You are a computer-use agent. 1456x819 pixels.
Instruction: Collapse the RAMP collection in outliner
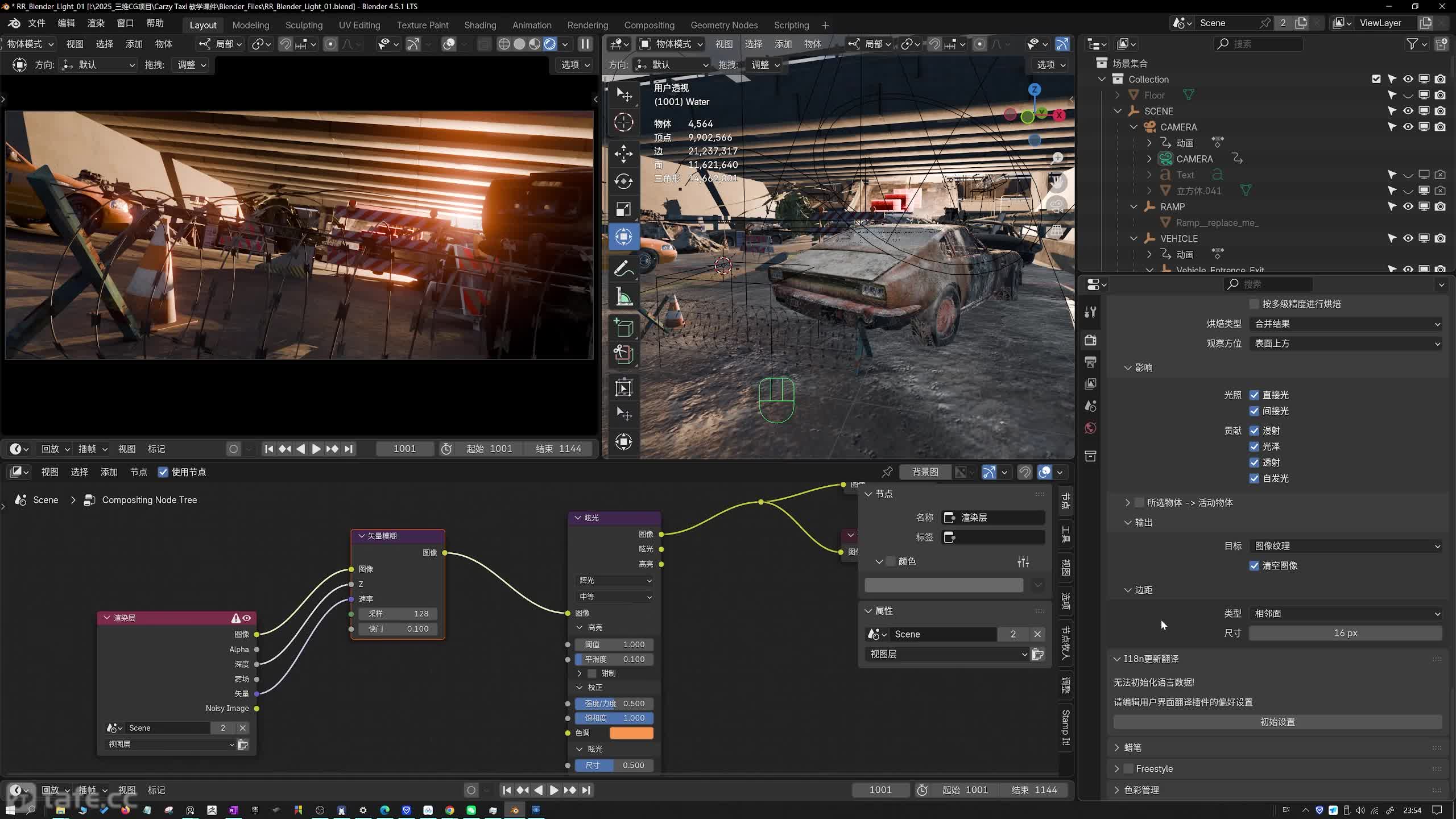(1134, 206)
